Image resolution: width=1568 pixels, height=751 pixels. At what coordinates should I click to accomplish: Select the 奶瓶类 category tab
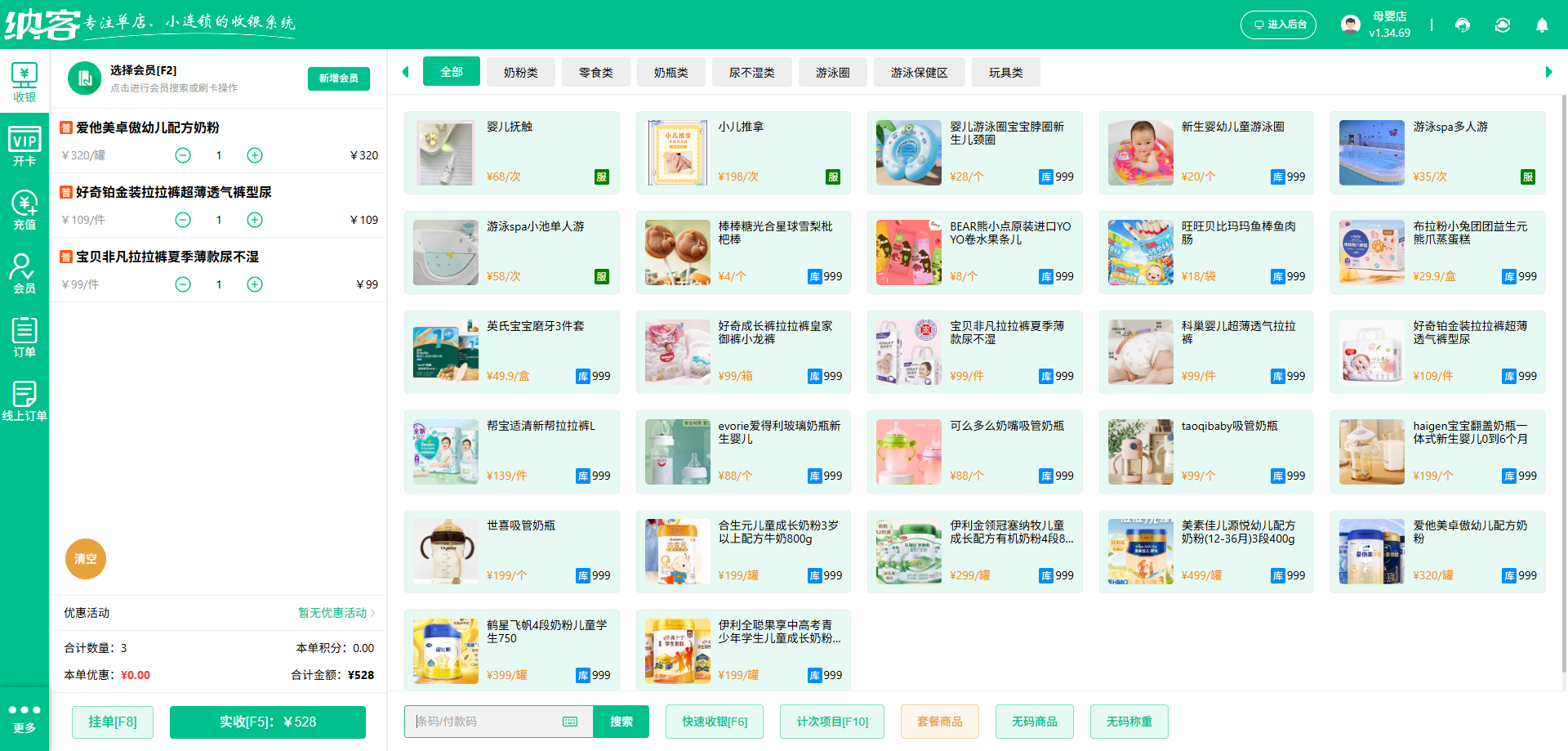point(671,73)
